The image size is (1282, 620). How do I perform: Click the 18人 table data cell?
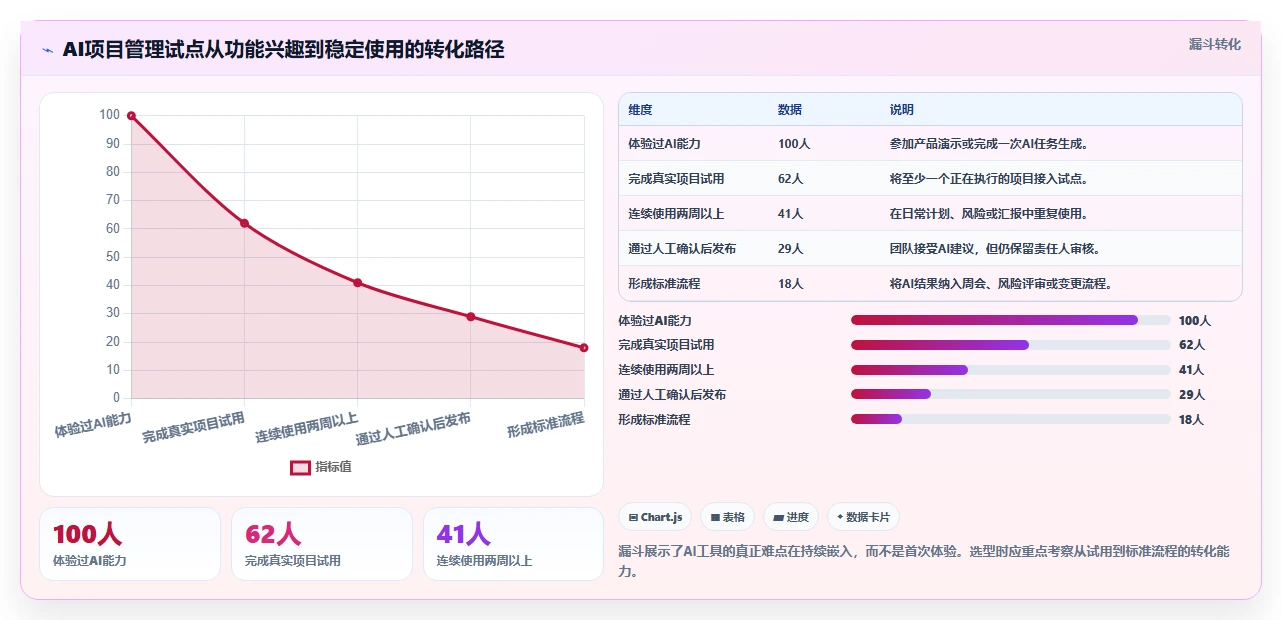[825, 284]
